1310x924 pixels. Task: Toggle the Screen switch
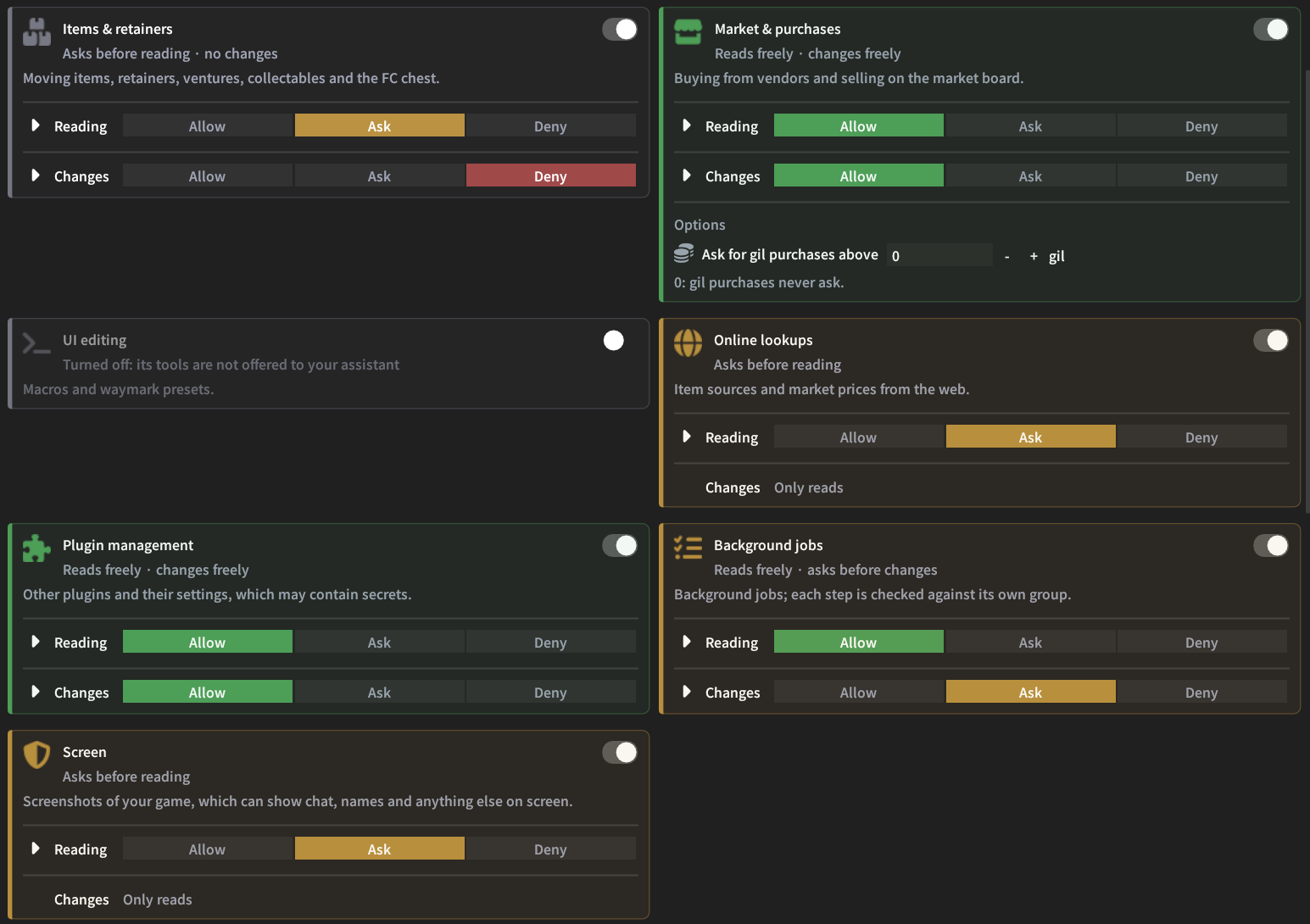[620, 752]
